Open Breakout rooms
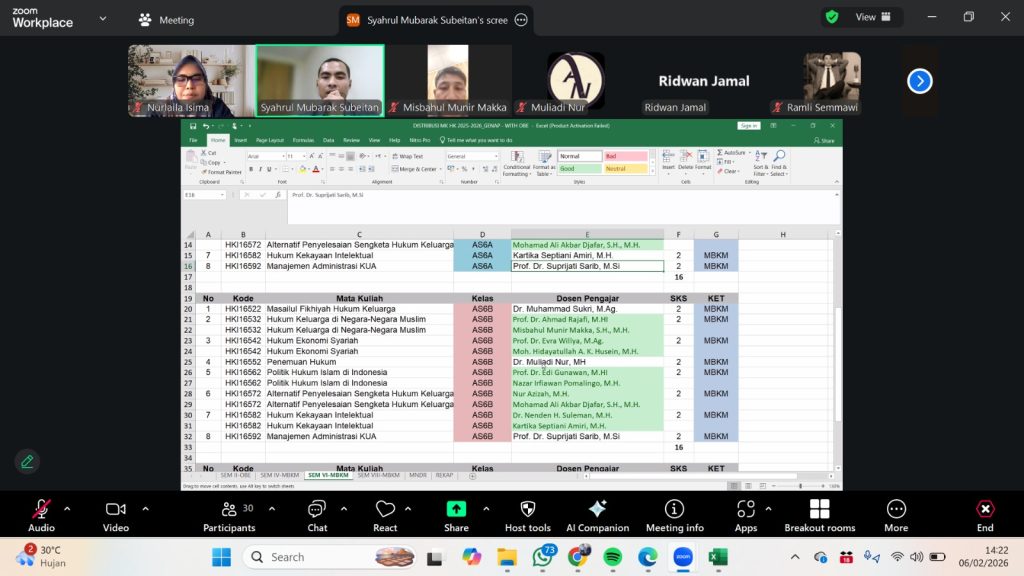Image resolution: width=1024 pixels, height=576 pixels. click(819, 514)
